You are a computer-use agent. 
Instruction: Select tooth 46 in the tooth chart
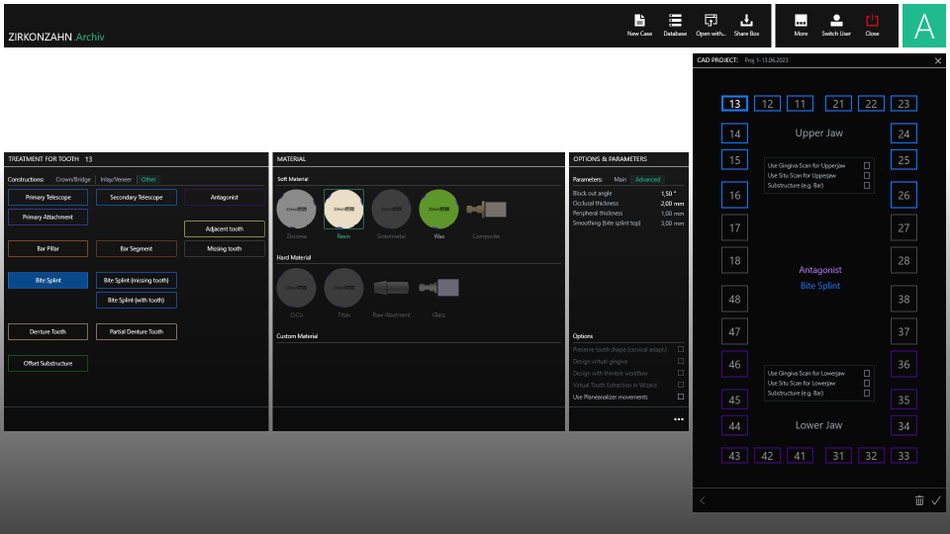click(734, 364)
